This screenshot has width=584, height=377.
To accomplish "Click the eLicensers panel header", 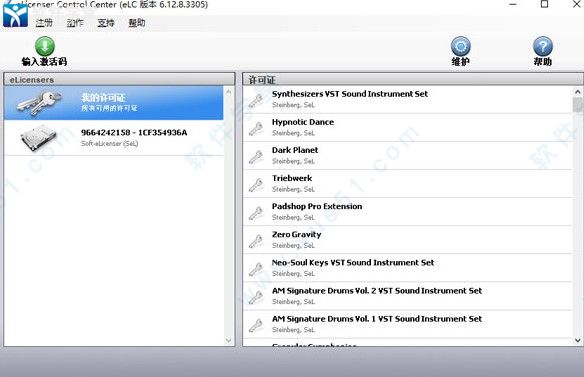I will click(119, 79).
